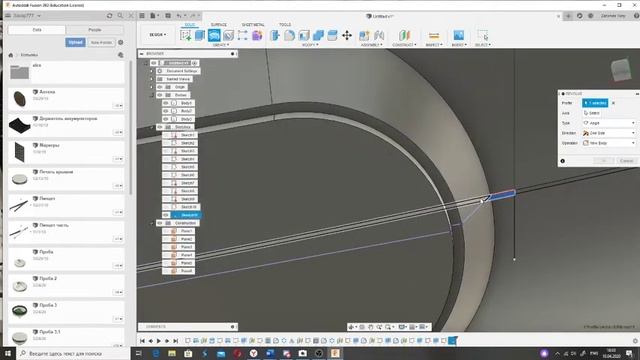Click the New Folder button
Screen dimensions: 640x360
[x=101, y=42]
